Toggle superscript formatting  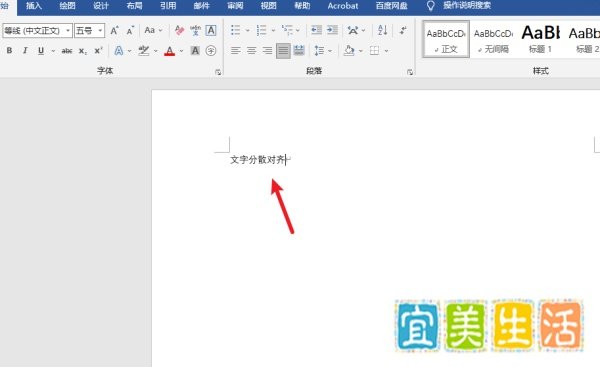(98, 51)
